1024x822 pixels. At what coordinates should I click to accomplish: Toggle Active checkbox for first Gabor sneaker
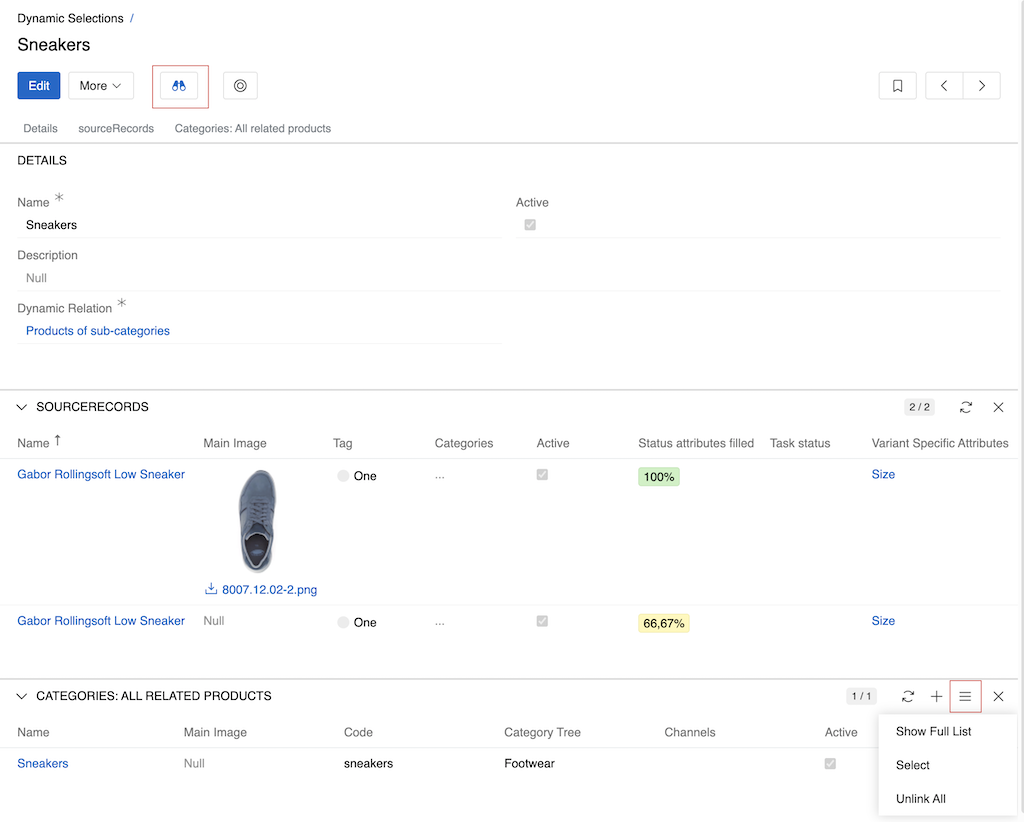(542, 475)
